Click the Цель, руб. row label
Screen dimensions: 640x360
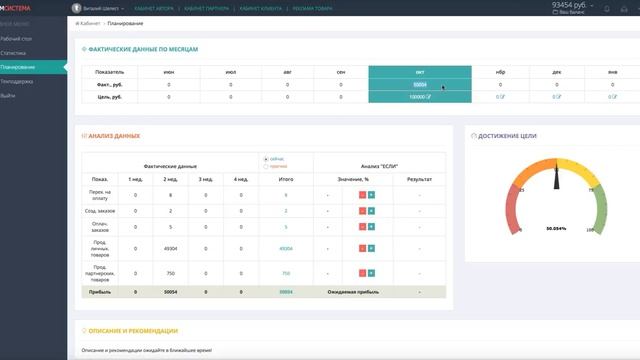109,97
